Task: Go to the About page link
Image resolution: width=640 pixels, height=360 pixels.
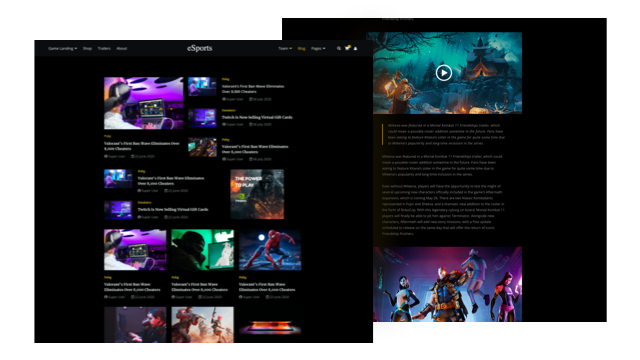Action: point(122,49)
